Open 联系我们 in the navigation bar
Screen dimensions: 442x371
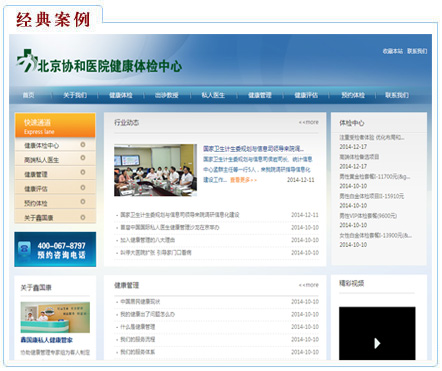pos(397,95)
